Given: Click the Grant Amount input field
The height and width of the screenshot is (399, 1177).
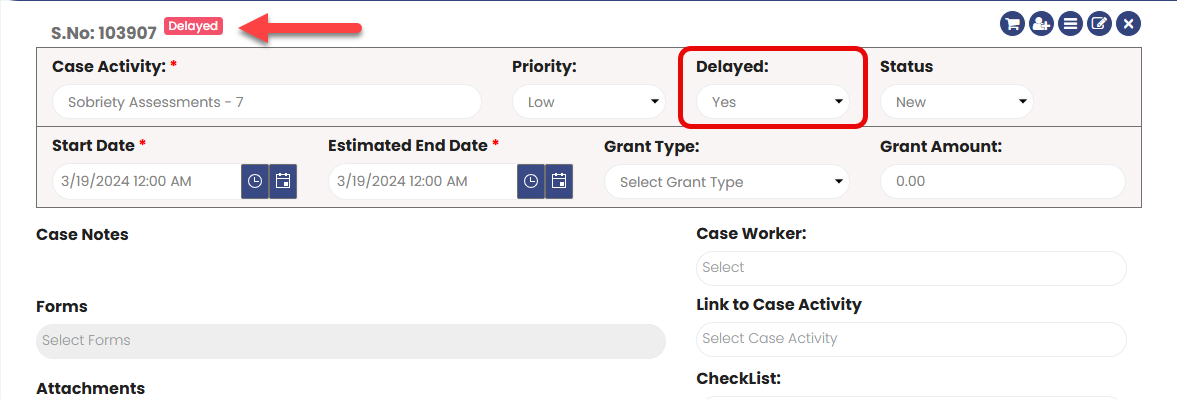Looking at the screenshot, I should (x=1003, y=182).
